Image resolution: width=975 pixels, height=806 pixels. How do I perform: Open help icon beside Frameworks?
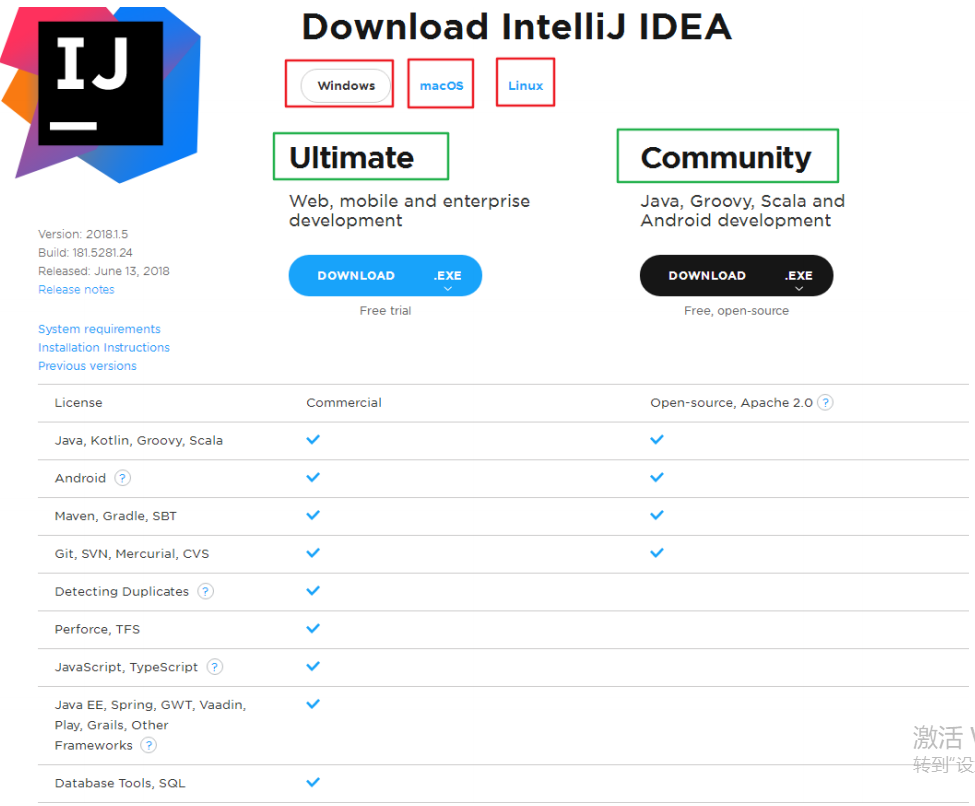(x=149, y=745)
